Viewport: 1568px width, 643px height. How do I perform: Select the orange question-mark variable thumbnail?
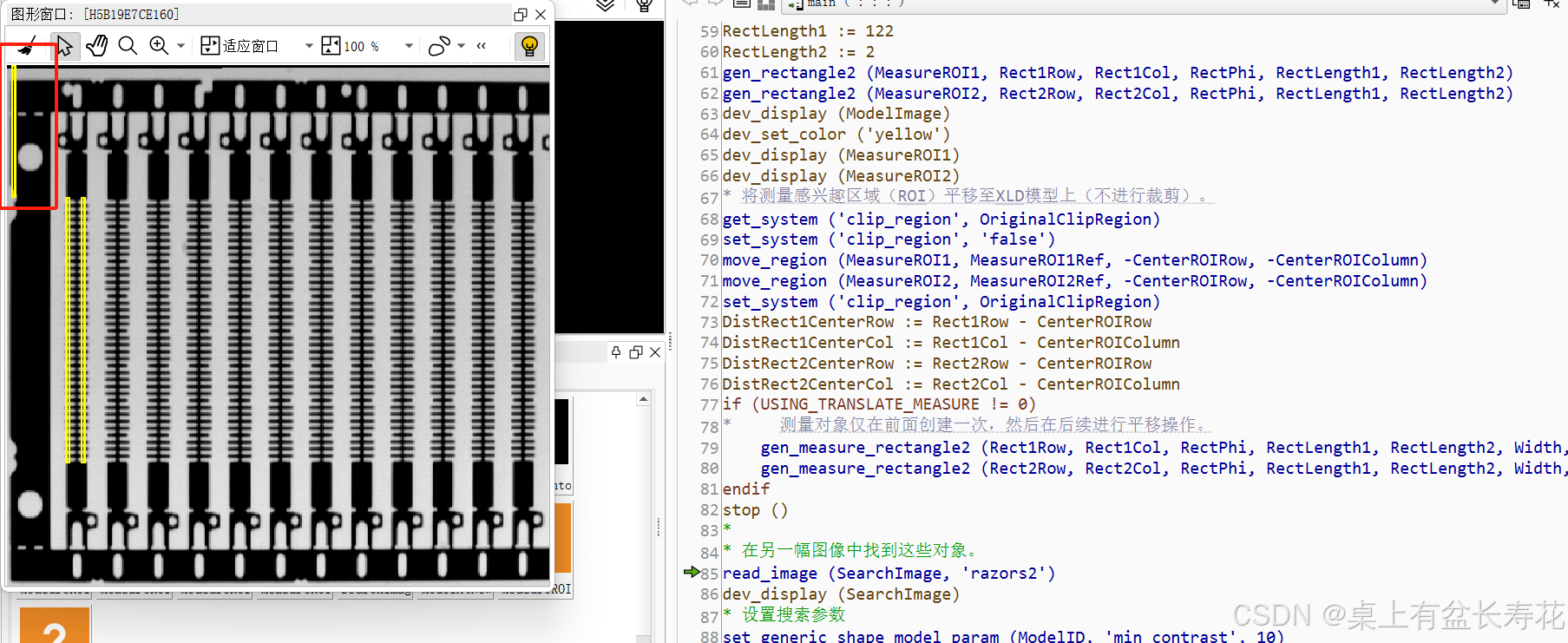tap(55, 626)
